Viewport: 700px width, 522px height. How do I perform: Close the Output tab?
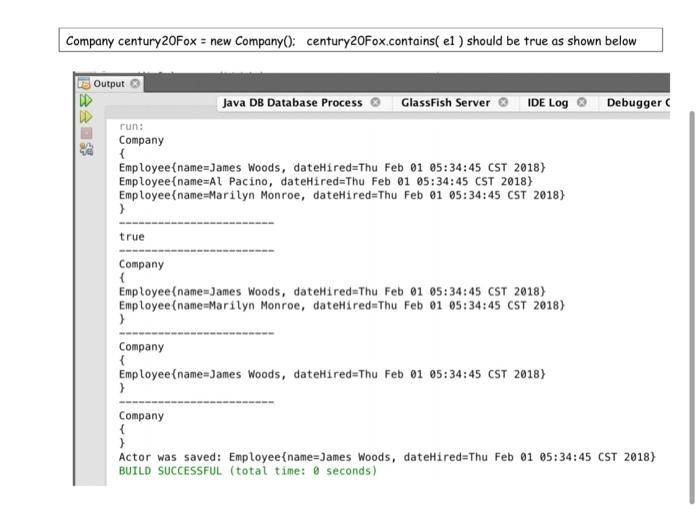[x=135, y=84]
